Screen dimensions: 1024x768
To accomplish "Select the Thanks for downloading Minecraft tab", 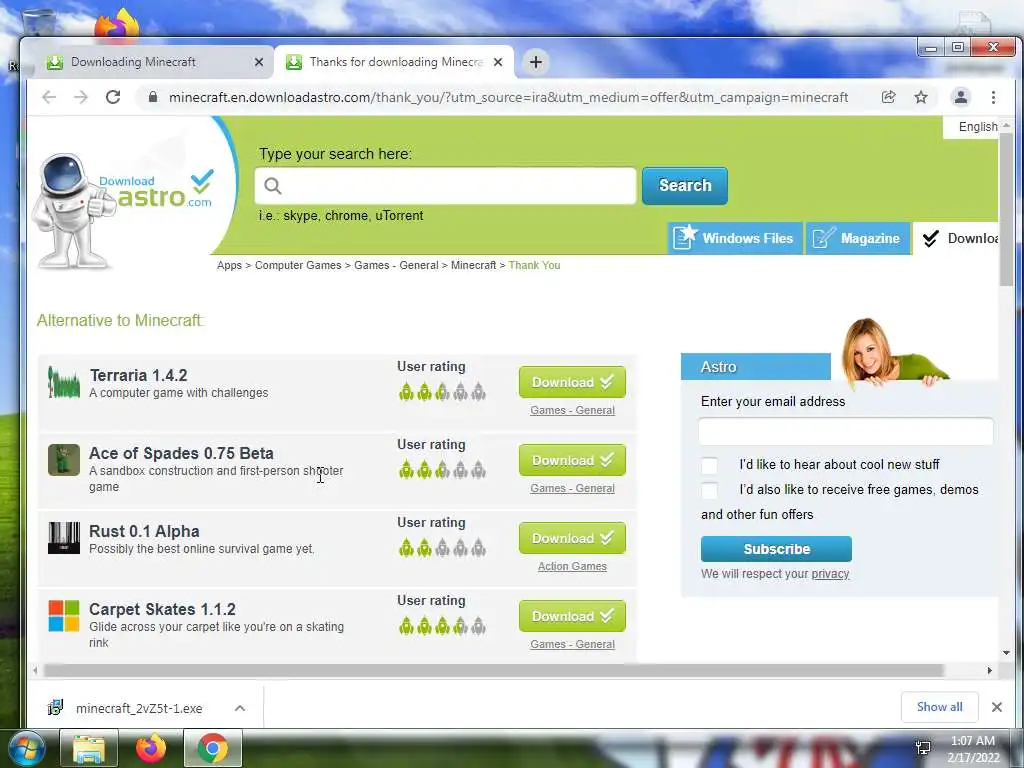I will [x=394, y=62].
